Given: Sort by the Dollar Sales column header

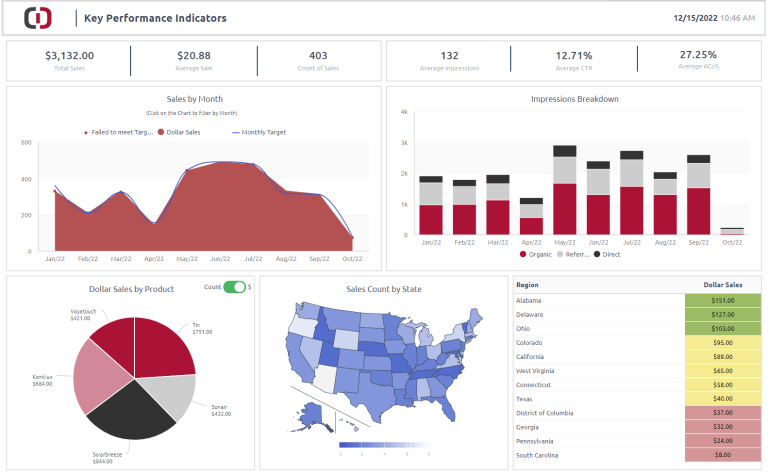Looking at the screenshot, I should point(723,285).
